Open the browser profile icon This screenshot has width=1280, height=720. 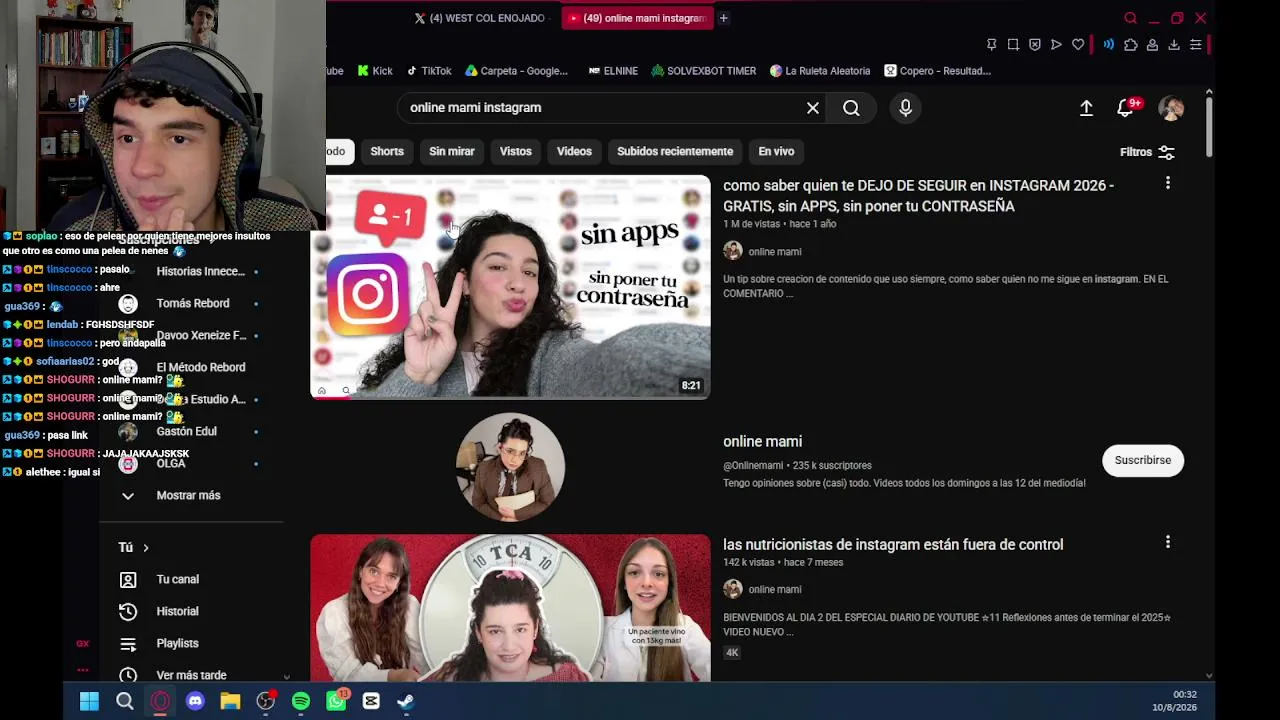coord(1152,45)
